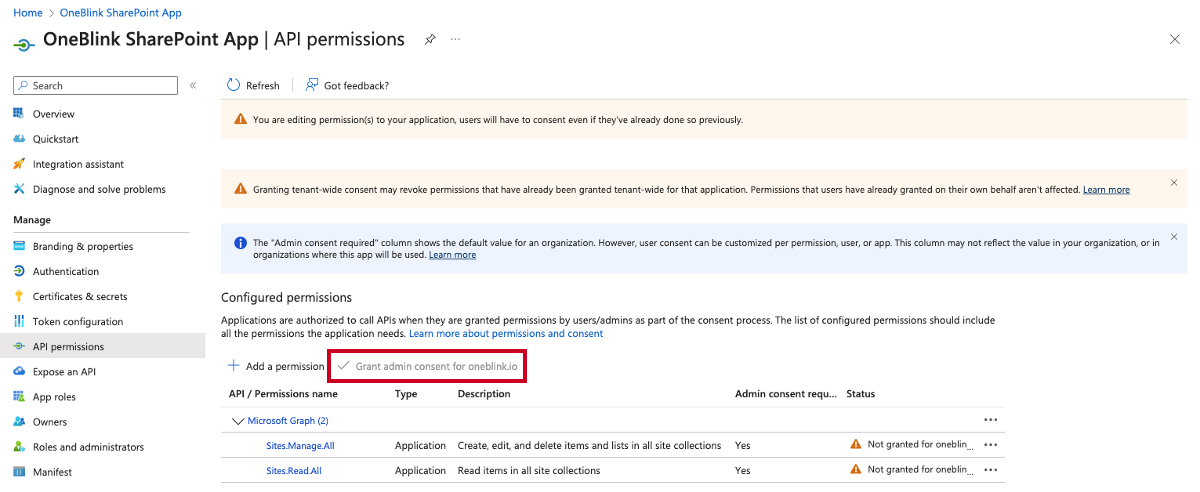Collapse the Microsoft Graph (2) group
This screenshot has height=492, width=1200.
point(238,421)
